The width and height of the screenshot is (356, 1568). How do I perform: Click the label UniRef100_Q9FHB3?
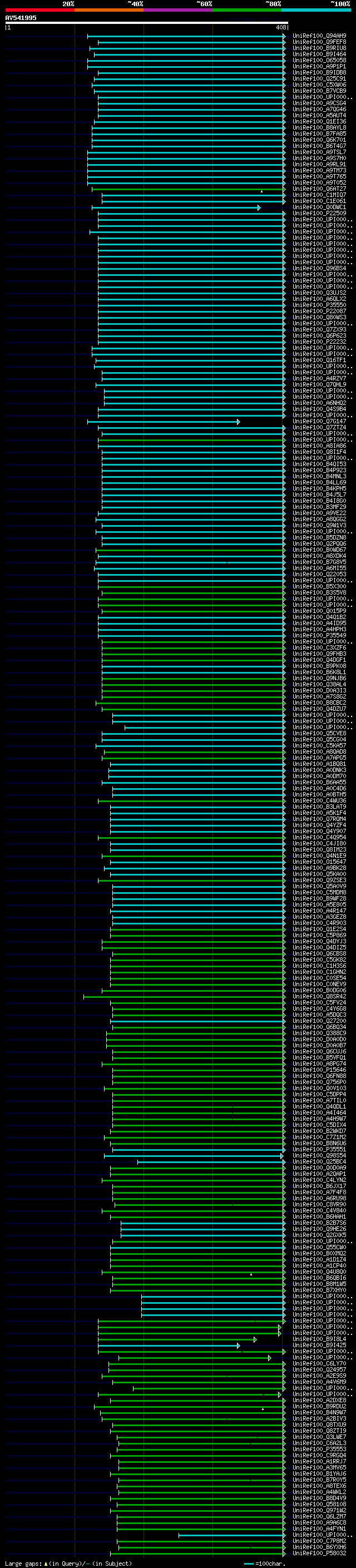tap(319, 654)
